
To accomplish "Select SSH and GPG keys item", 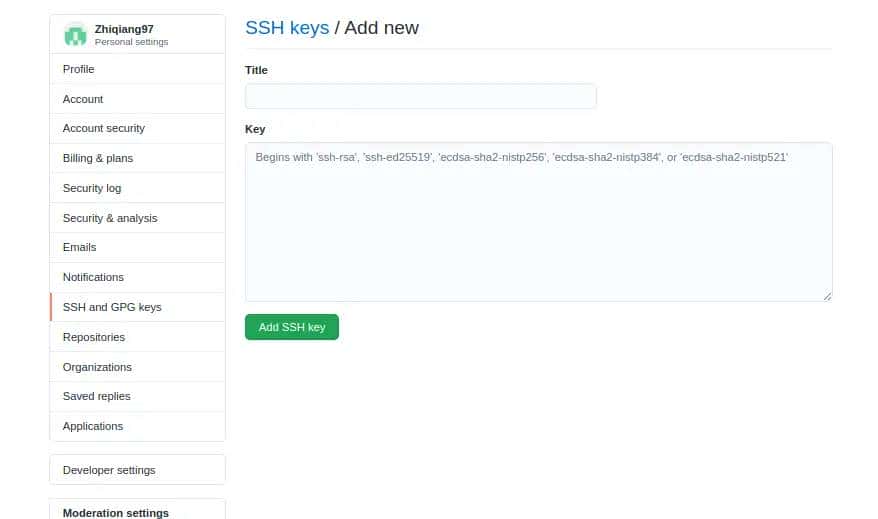I will pyautogui.click(x=112, y=307).
